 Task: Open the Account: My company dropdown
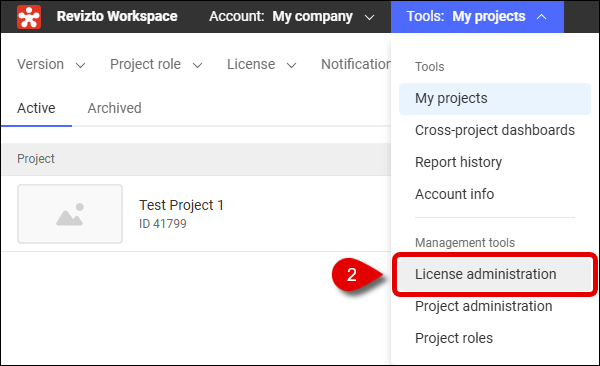coord(292,16)
